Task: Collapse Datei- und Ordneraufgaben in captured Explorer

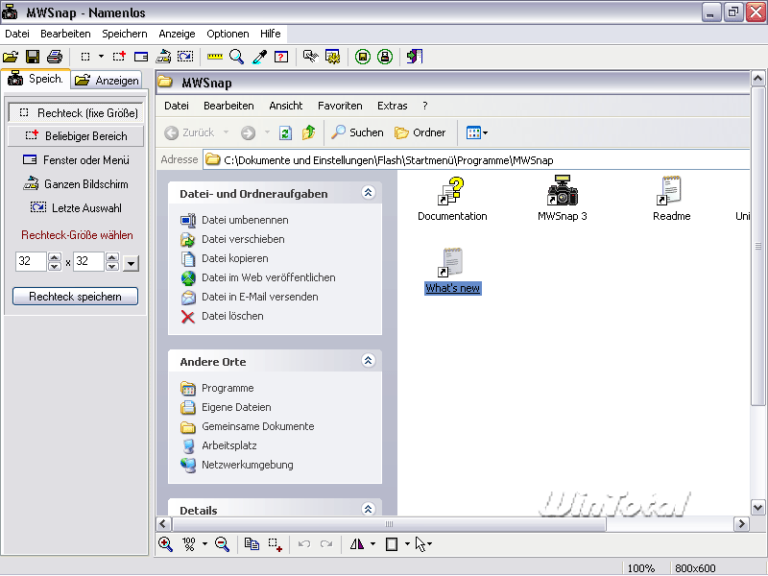Action: [x=368, y=193]
